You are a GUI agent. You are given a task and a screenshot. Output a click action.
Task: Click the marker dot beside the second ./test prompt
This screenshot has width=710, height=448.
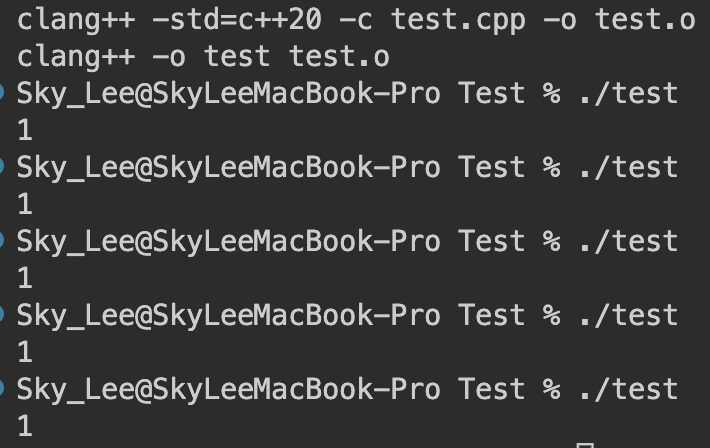point(3,167)
